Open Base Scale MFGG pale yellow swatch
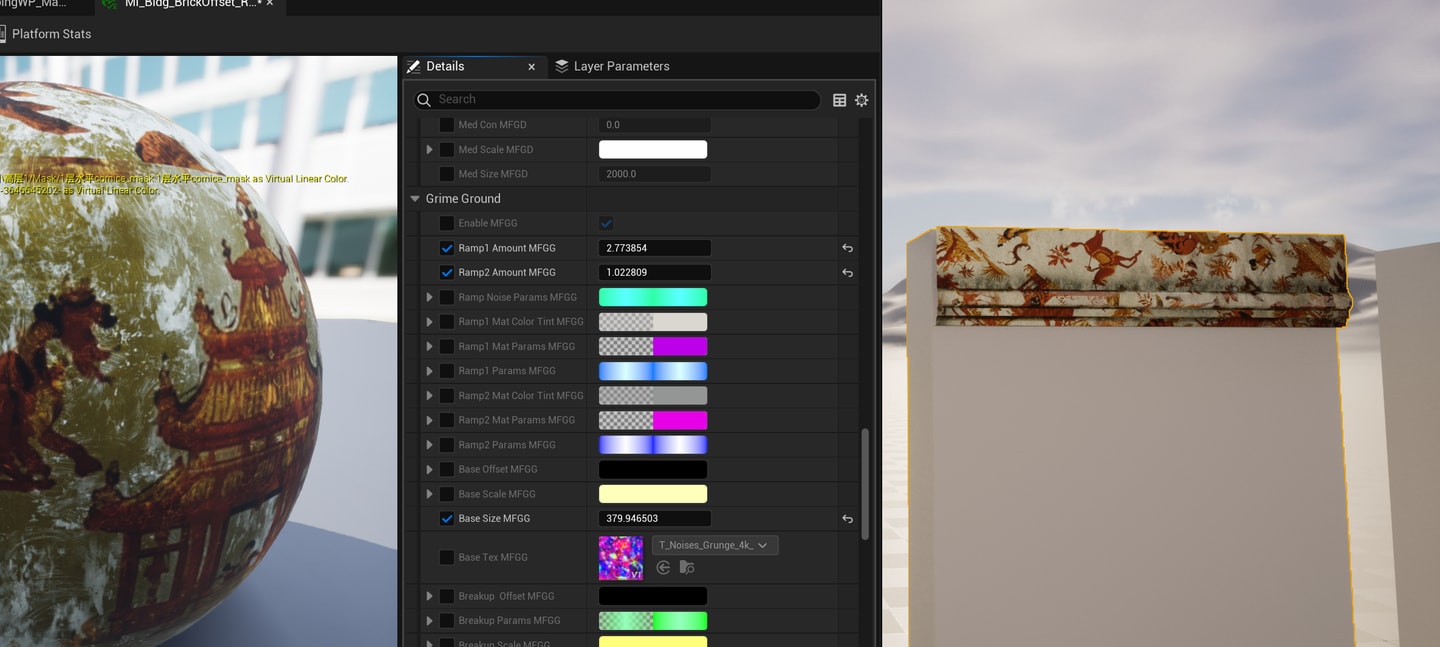 (653, 494)
